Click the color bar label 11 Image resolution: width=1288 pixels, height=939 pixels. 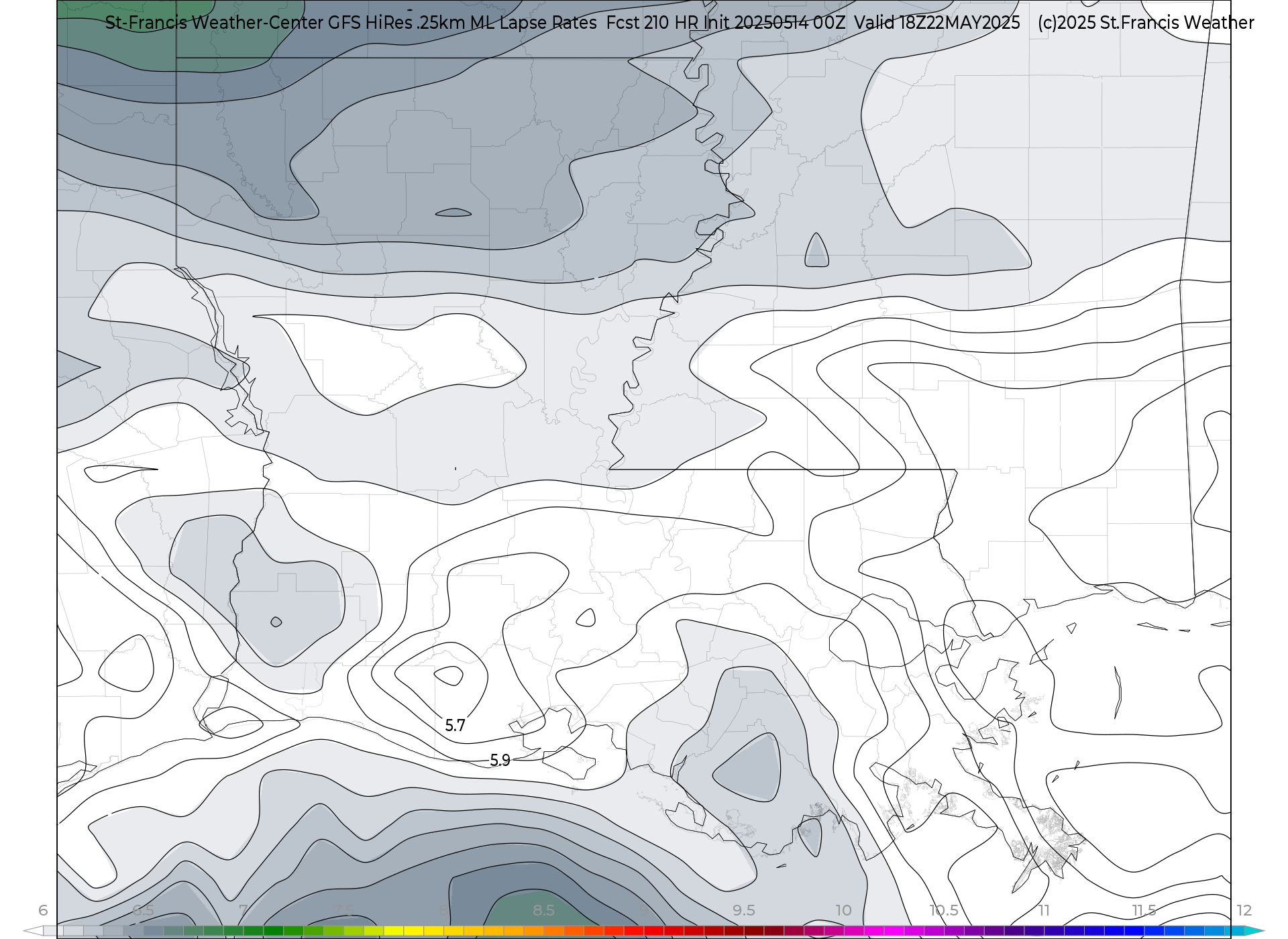point(1044,910)
